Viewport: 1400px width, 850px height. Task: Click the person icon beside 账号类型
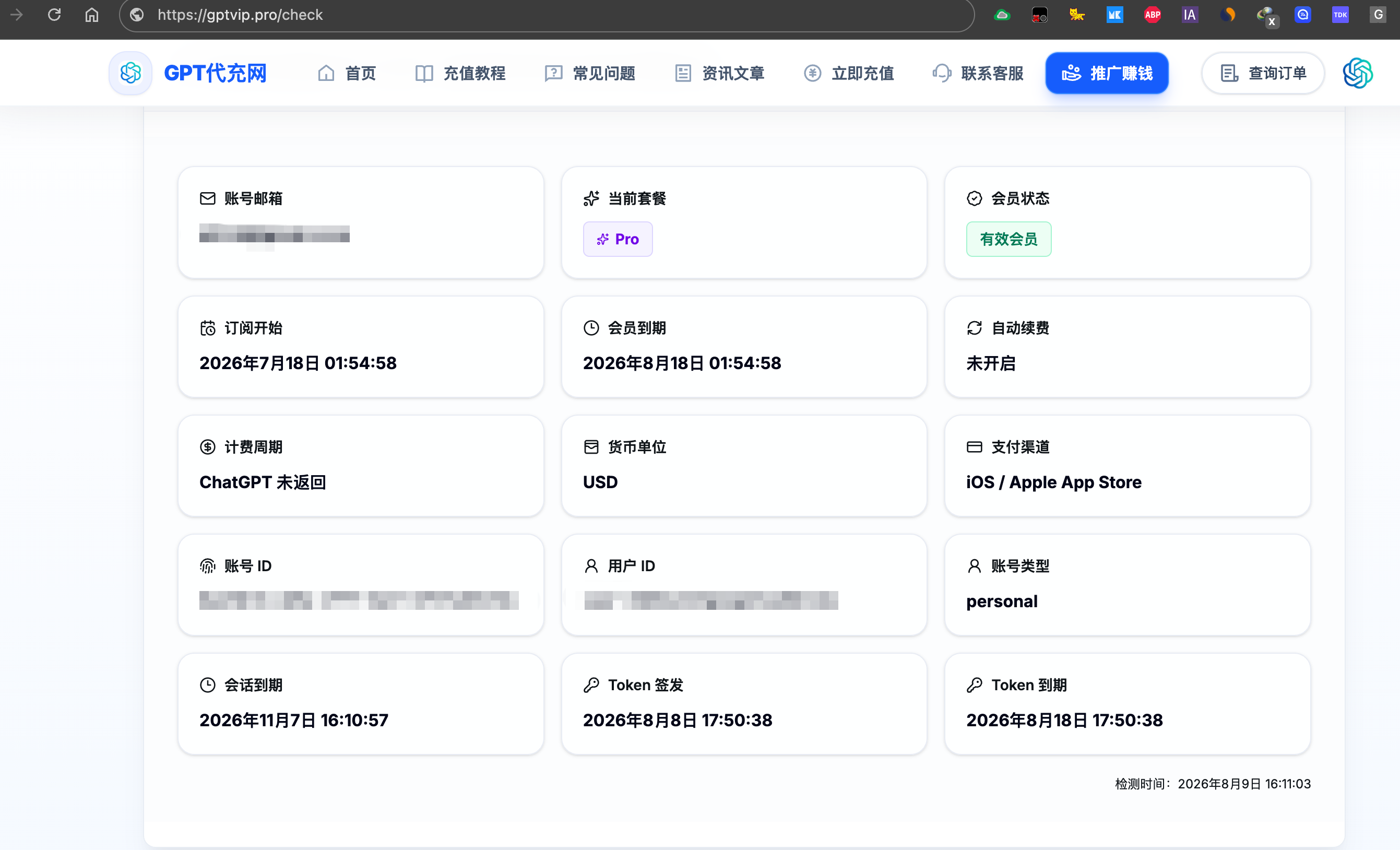tap(974, 566)
